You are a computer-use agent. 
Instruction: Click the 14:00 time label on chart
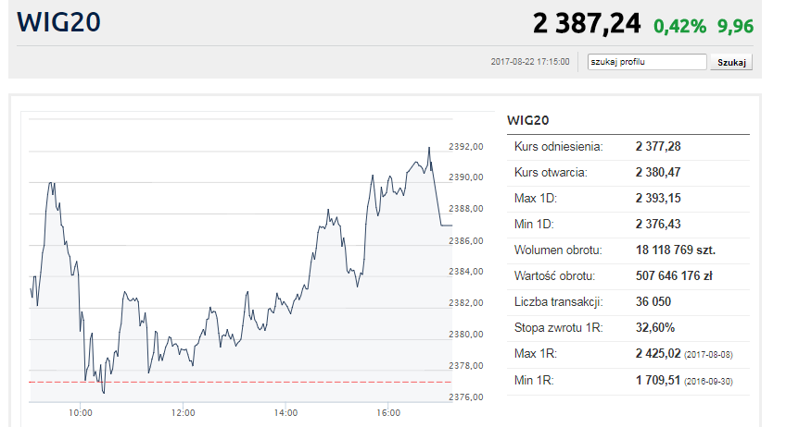[x=286, y=413]
